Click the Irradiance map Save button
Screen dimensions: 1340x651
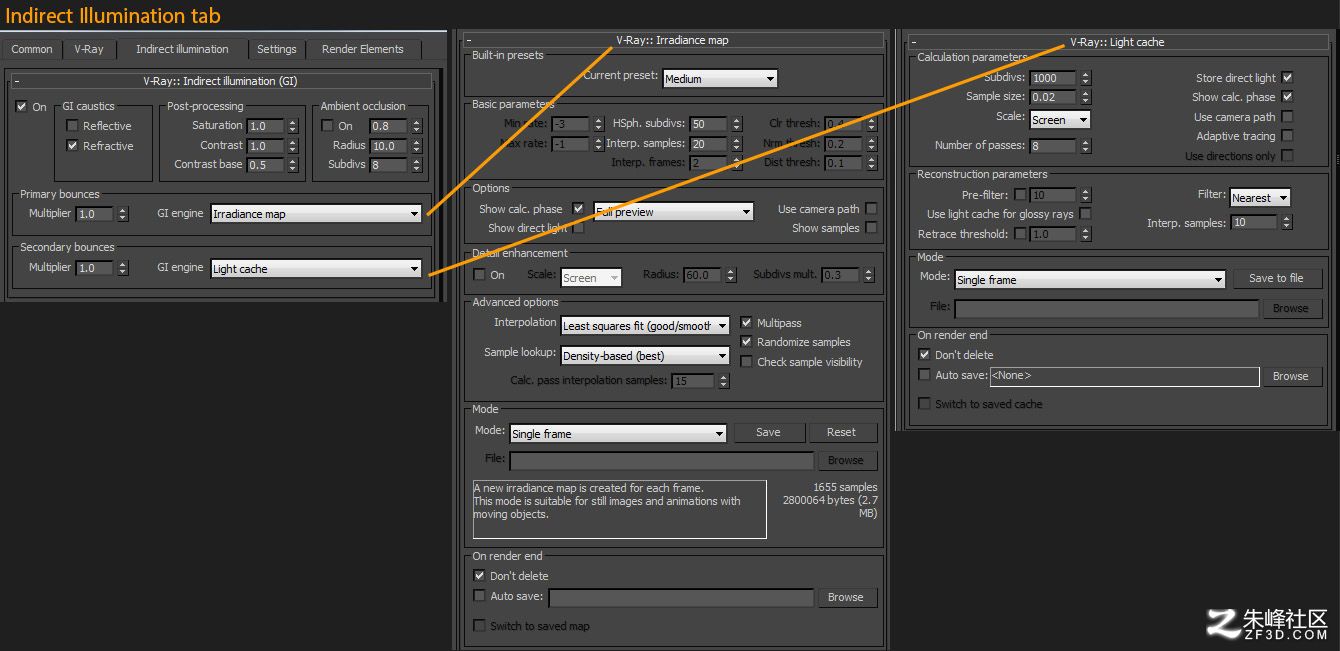(x=768, y=432)
